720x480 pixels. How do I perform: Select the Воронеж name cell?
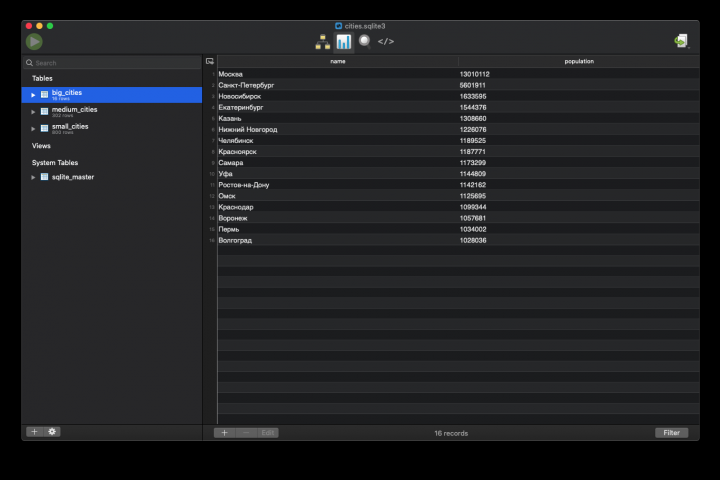point(338,218)
